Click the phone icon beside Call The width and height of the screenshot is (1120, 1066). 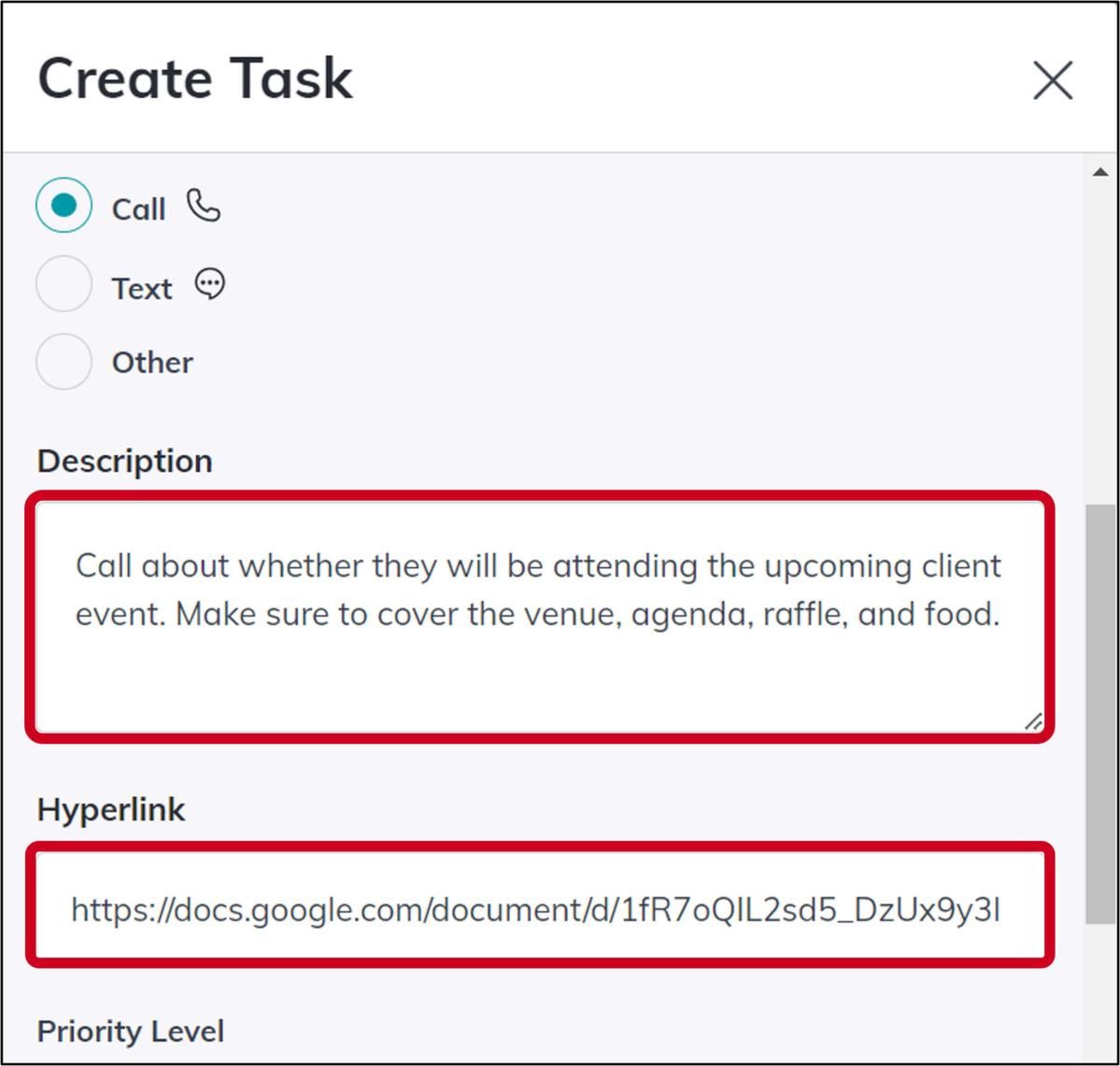203,206
